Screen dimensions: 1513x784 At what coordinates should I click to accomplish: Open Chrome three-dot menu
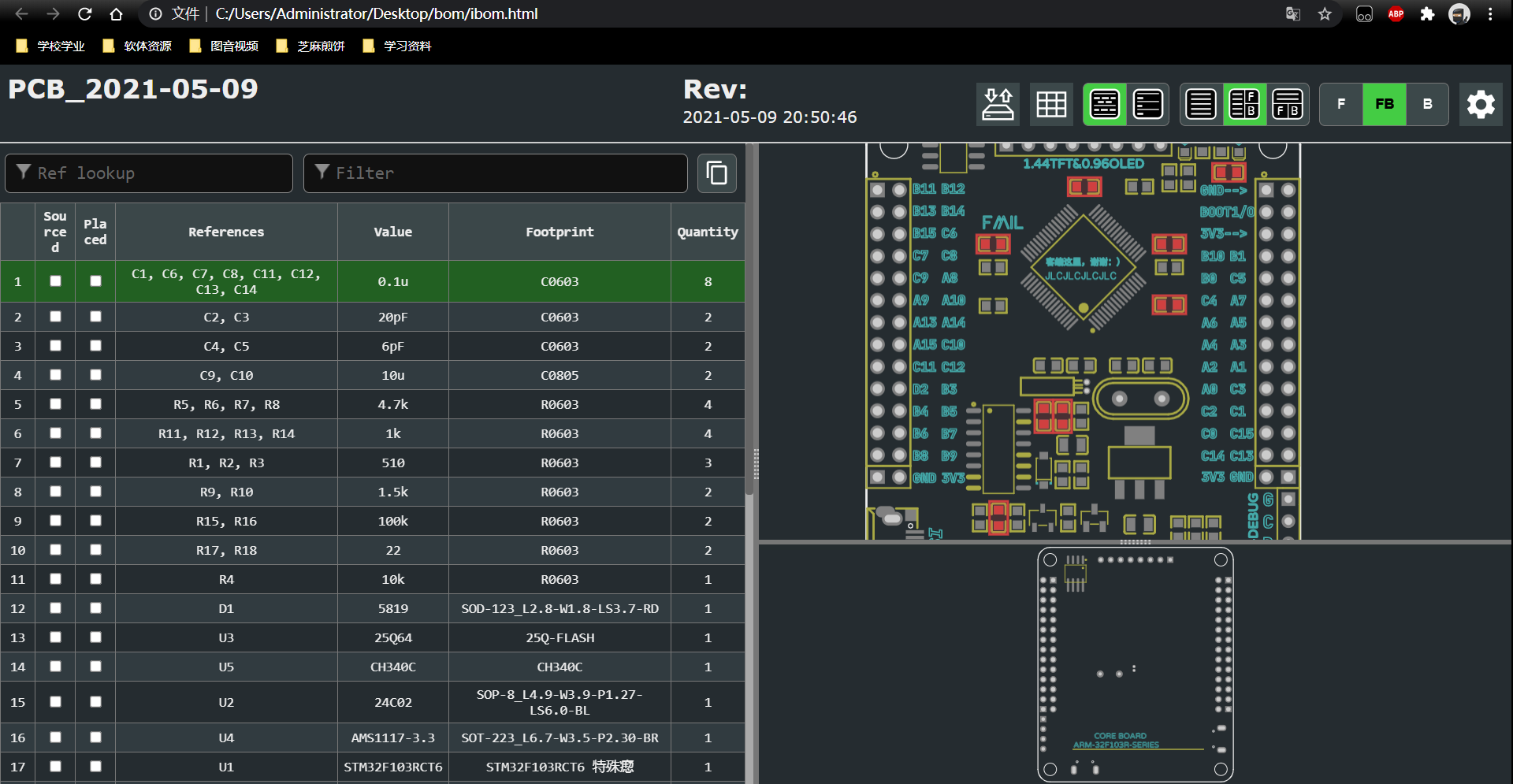coord(1490,13)
